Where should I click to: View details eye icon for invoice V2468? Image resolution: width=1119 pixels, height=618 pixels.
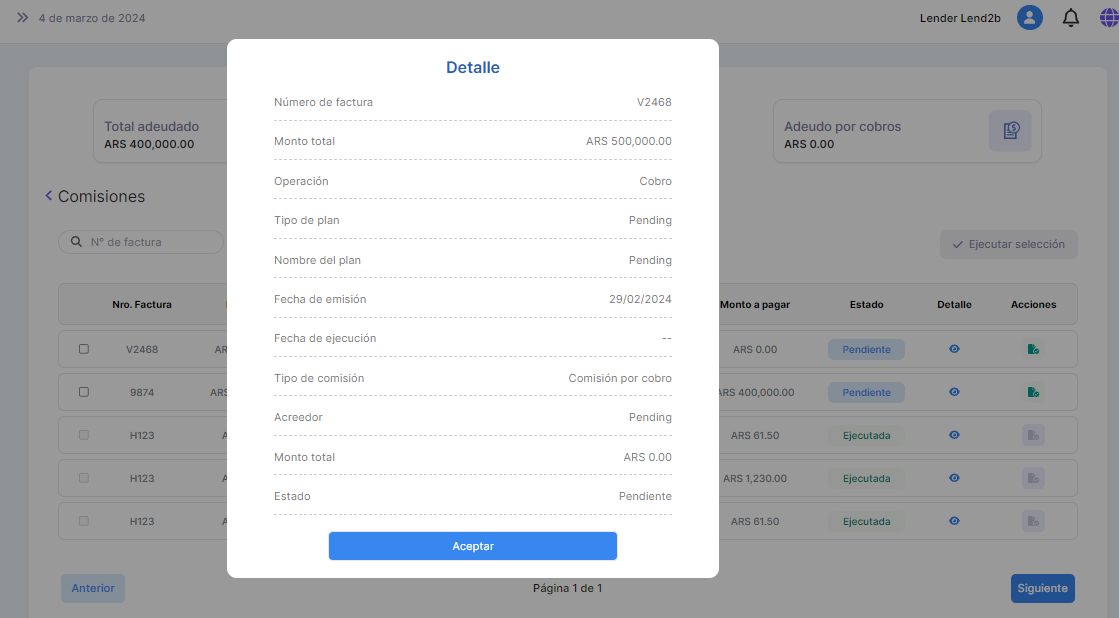point(954,349)
